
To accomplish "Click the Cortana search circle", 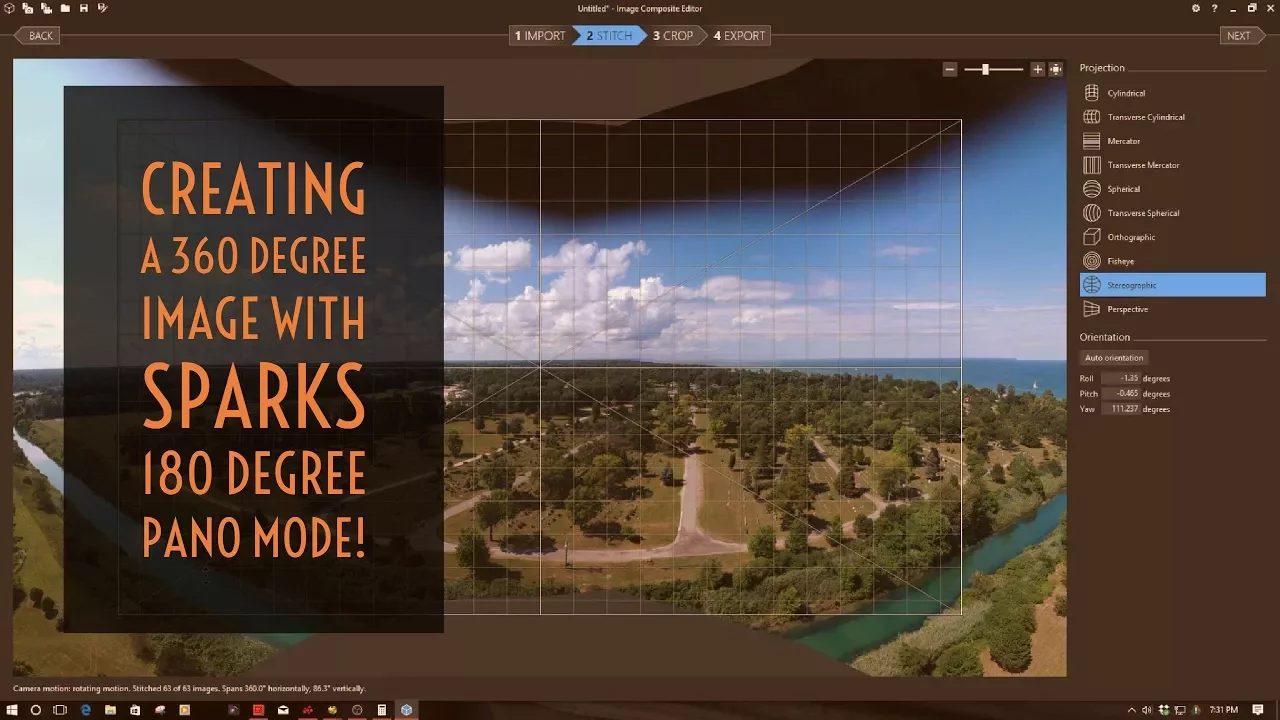I will coord(36,710).
